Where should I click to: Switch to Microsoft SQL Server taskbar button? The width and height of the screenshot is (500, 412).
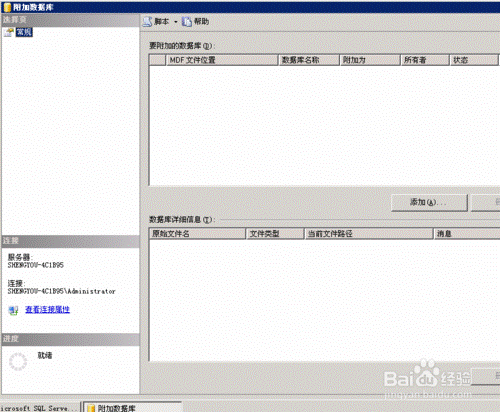(39, 408)
